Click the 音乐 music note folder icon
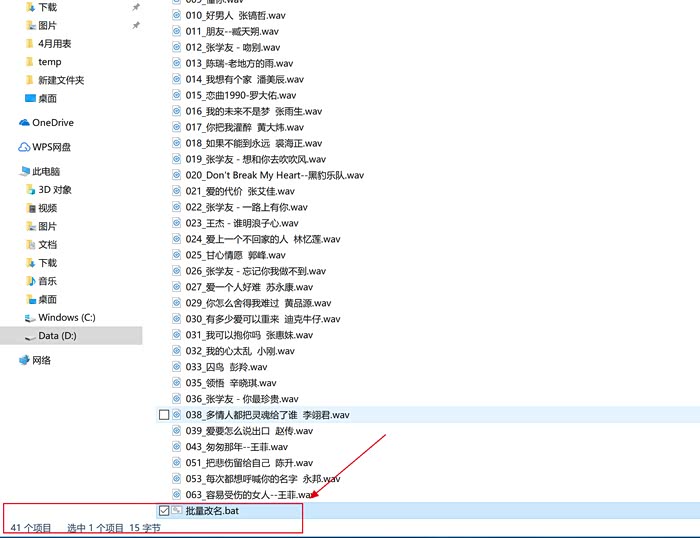This screenshot has width=700, height=538. (x=30, y=281)
